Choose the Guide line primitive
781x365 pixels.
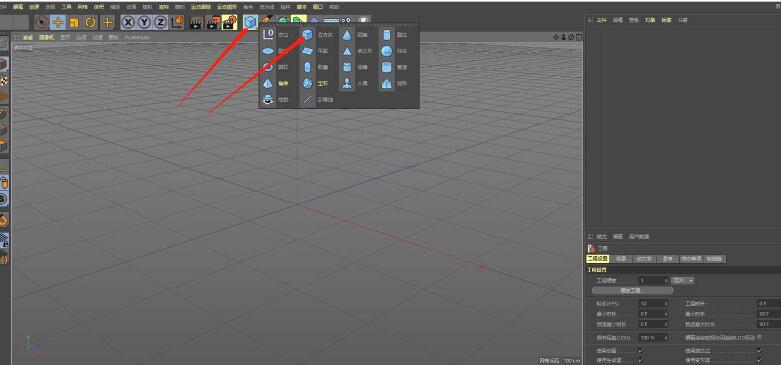308,100
